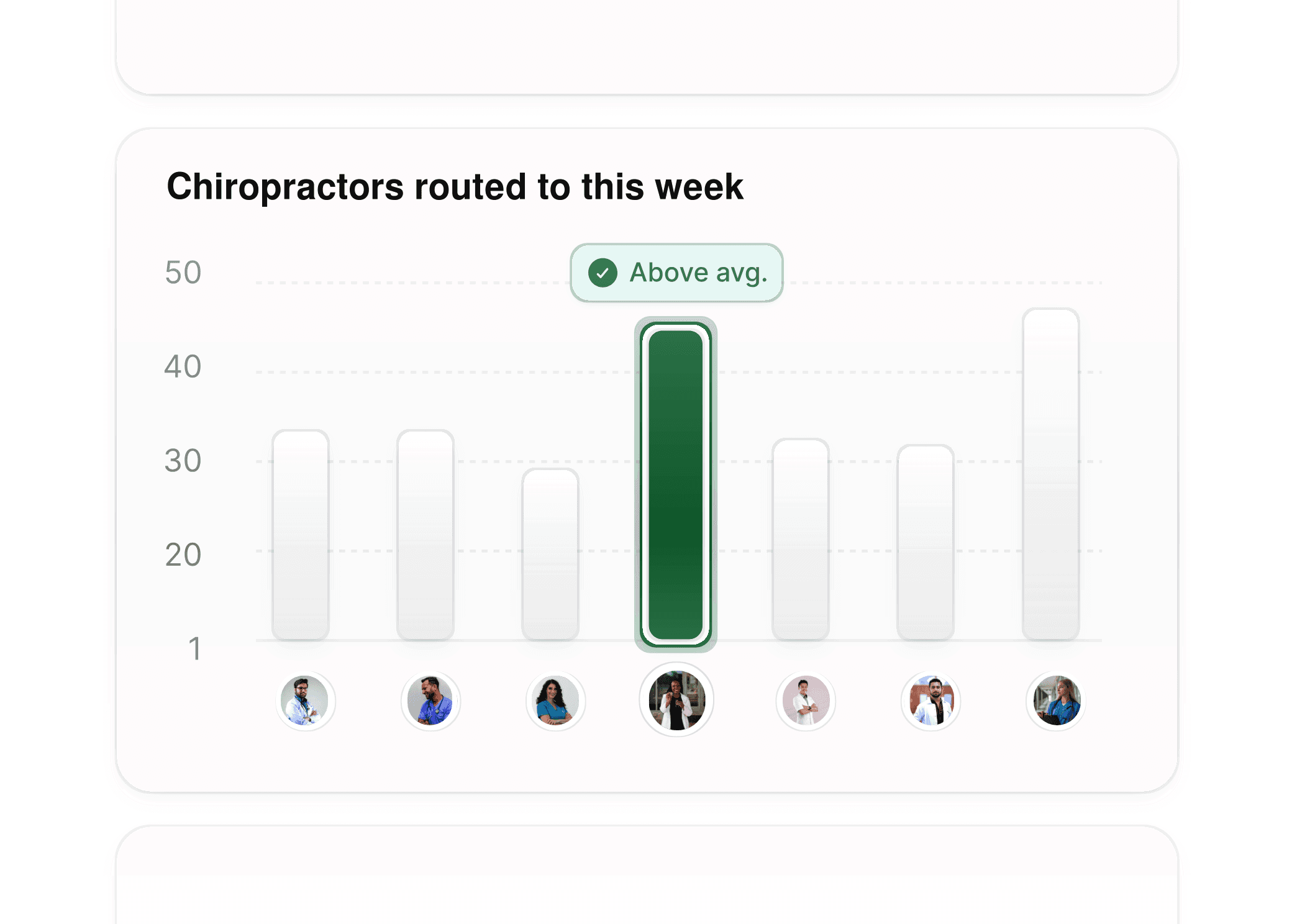Select the second chiropractor's avatar in blue scrubs
Viewport: 1292px width, 924px height.
point(431,700)
